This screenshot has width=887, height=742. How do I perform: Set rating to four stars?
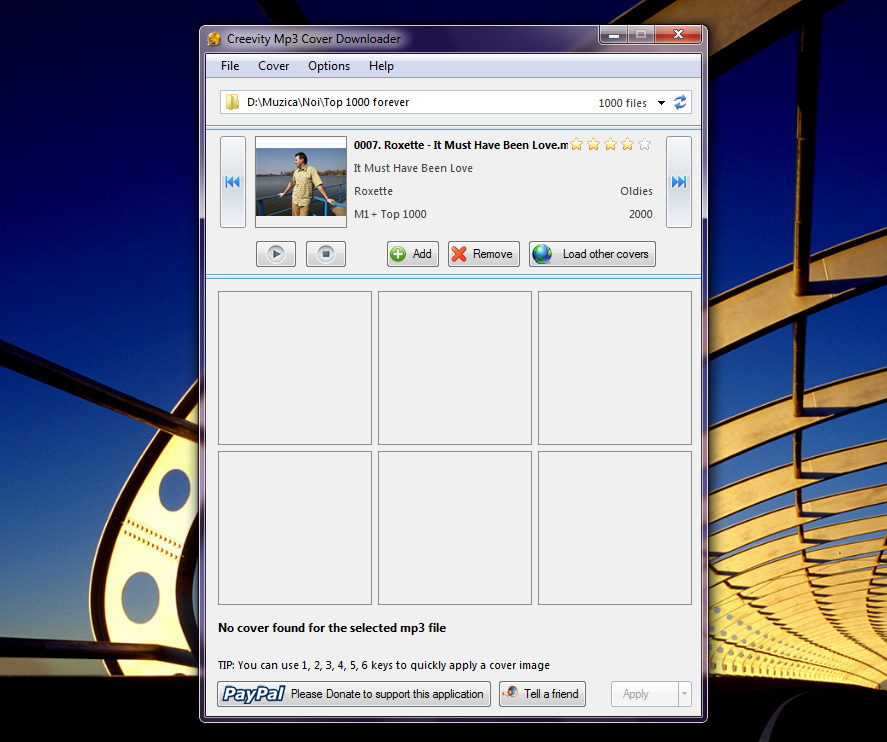627,145
